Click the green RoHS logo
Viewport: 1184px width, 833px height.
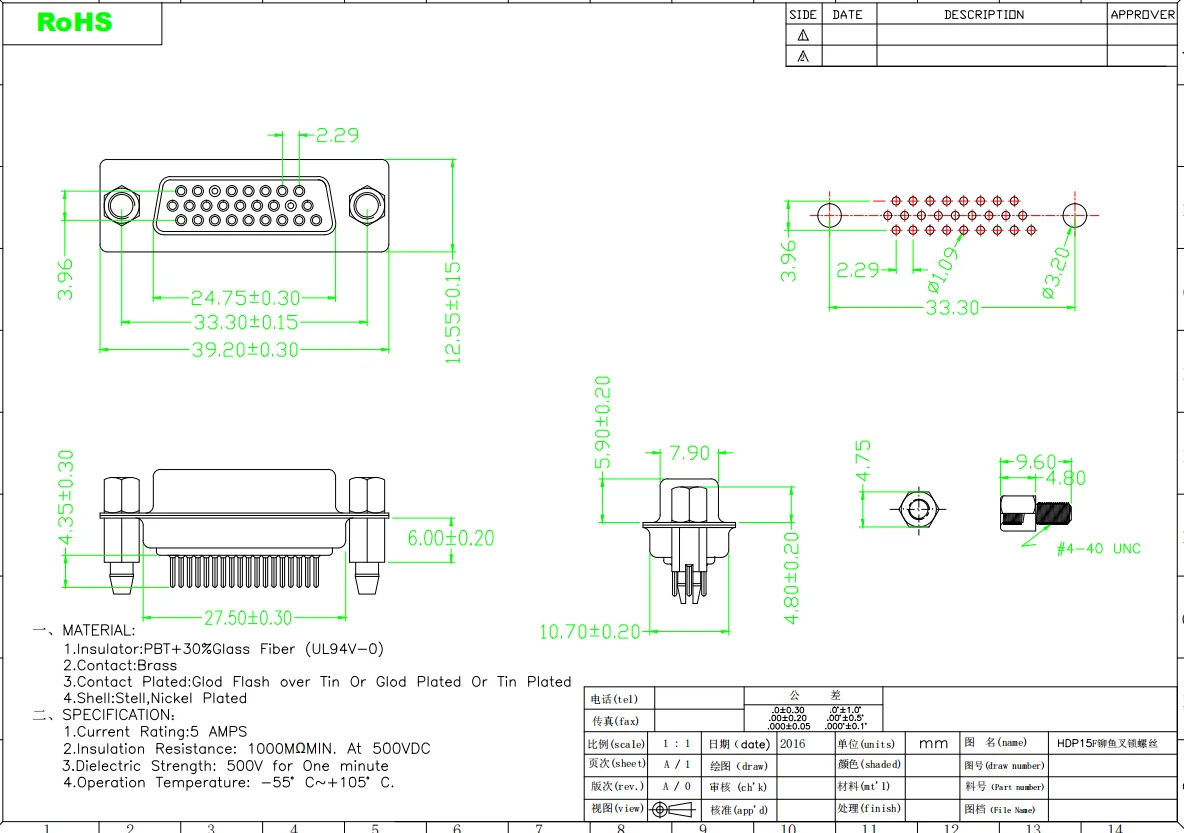coord(74,22)
